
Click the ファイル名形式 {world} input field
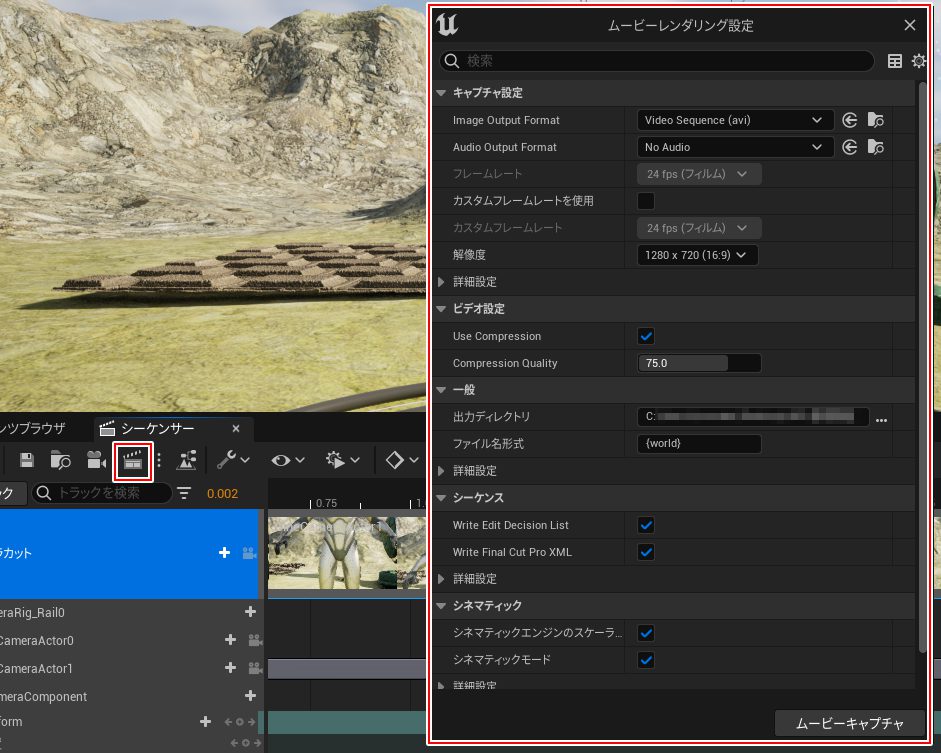(699, 443)
